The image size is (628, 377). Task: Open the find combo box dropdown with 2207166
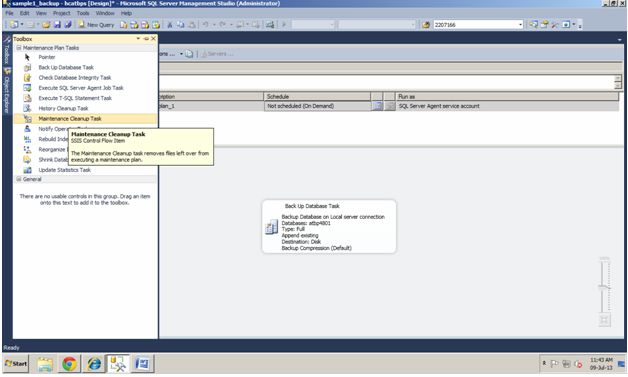click(x=520, y=25)
